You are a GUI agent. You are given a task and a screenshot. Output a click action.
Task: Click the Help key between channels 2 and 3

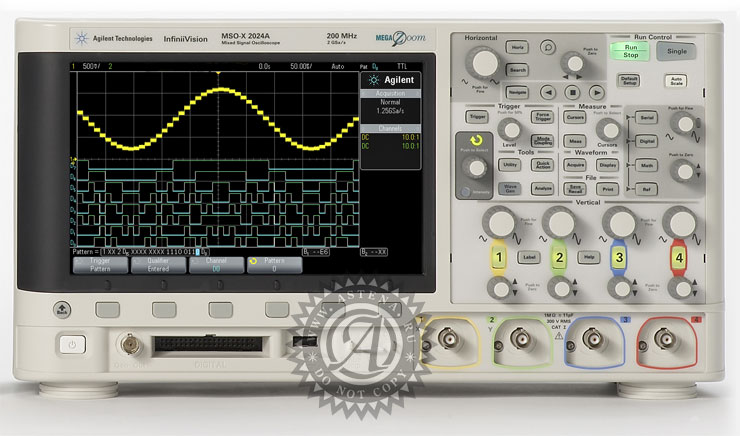[589, 257]
